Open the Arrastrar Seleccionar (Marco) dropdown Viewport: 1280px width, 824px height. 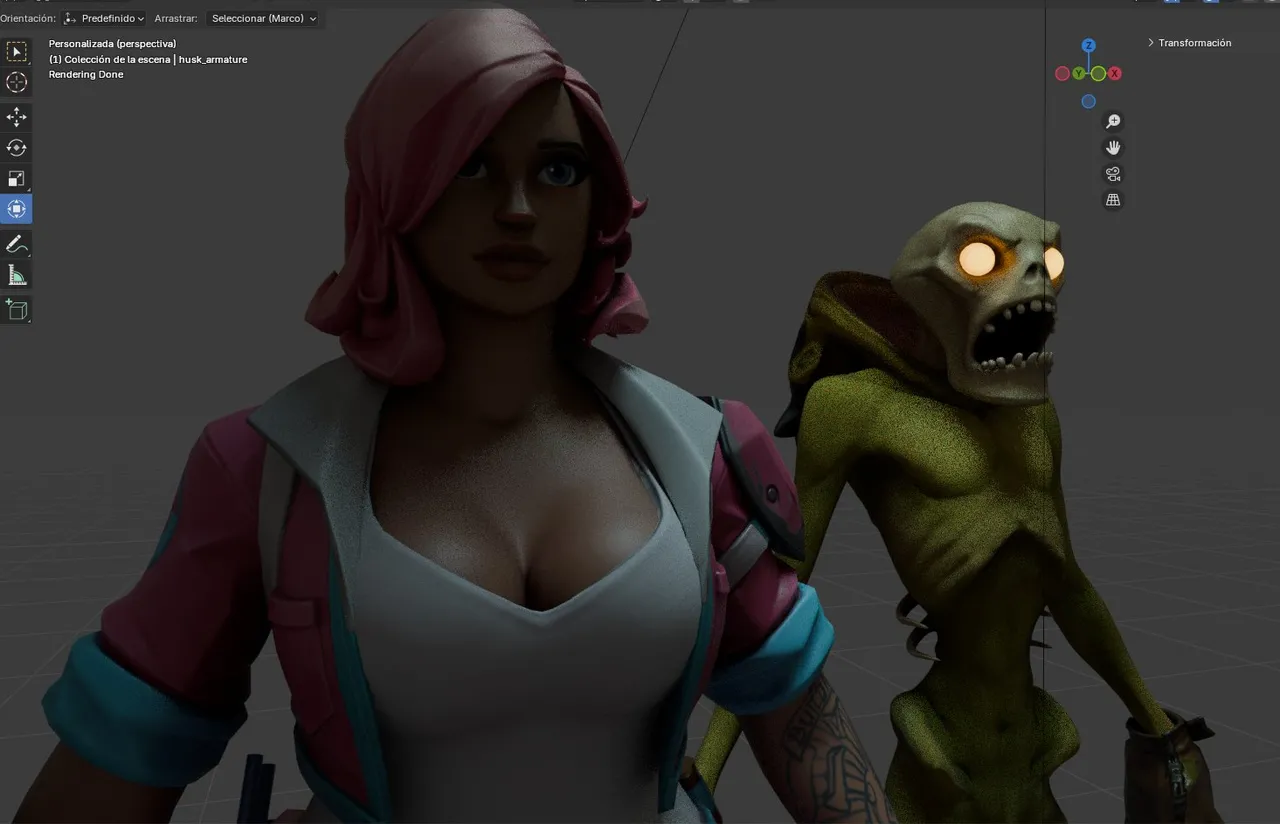point(264,18)
